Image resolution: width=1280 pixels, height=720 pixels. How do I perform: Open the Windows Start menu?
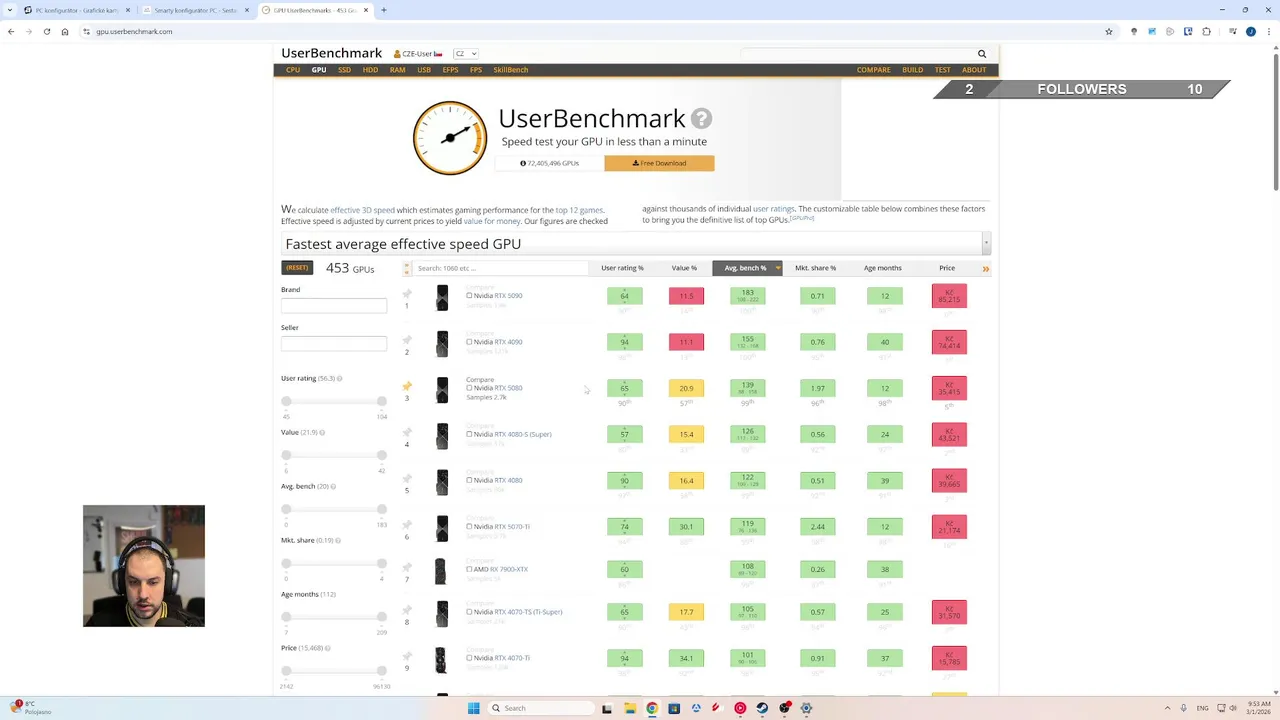pos(474,708)
